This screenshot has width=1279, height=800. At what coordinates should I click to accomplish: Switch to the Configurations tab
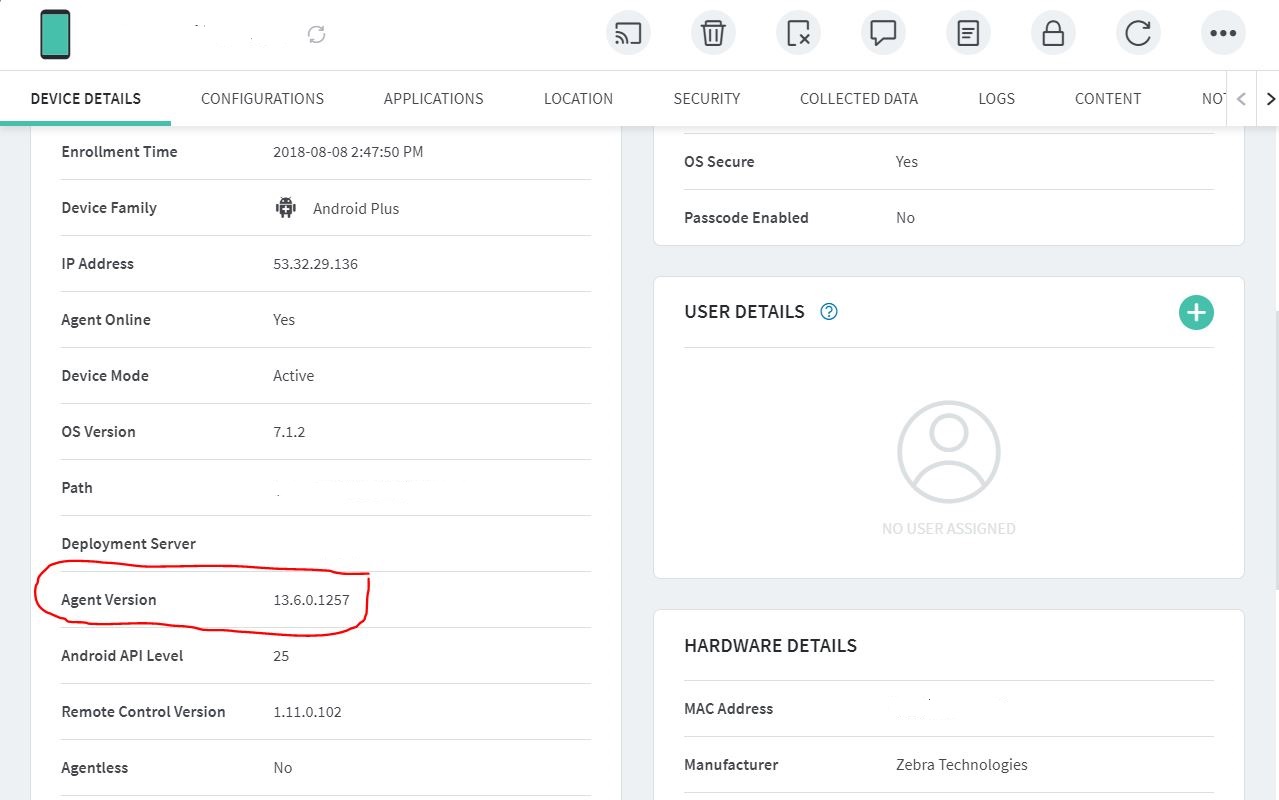coord(262,99)
